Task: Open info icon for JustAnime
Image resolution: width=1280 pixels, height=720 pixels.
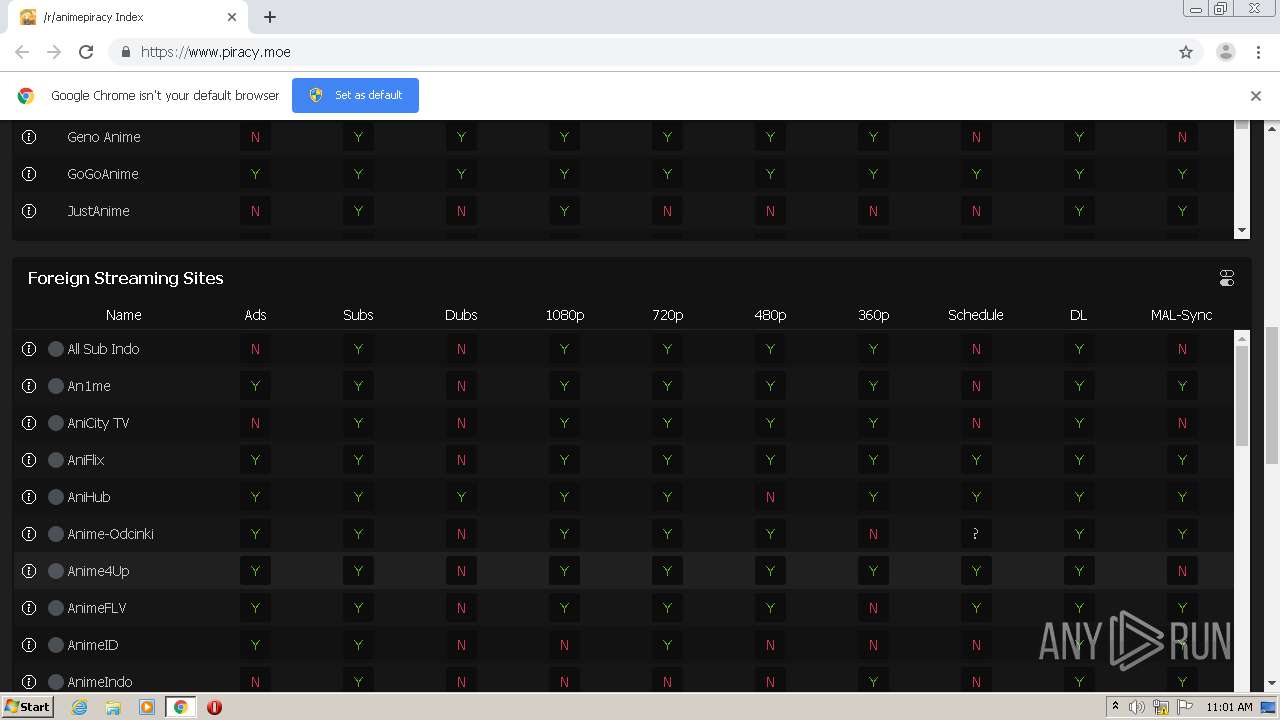Action: (x=29, y=211)
